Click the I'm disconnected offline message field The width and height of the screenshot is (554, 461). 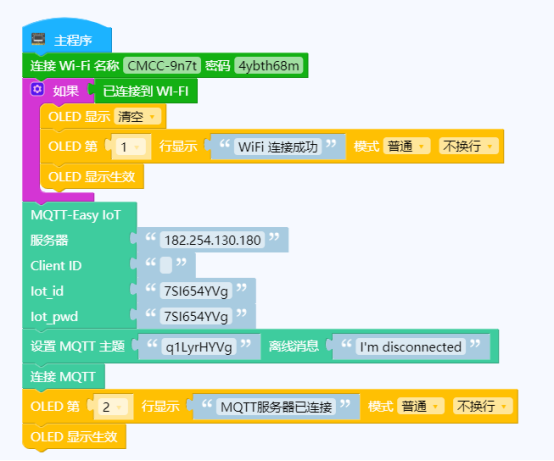[x=411, y=347]
